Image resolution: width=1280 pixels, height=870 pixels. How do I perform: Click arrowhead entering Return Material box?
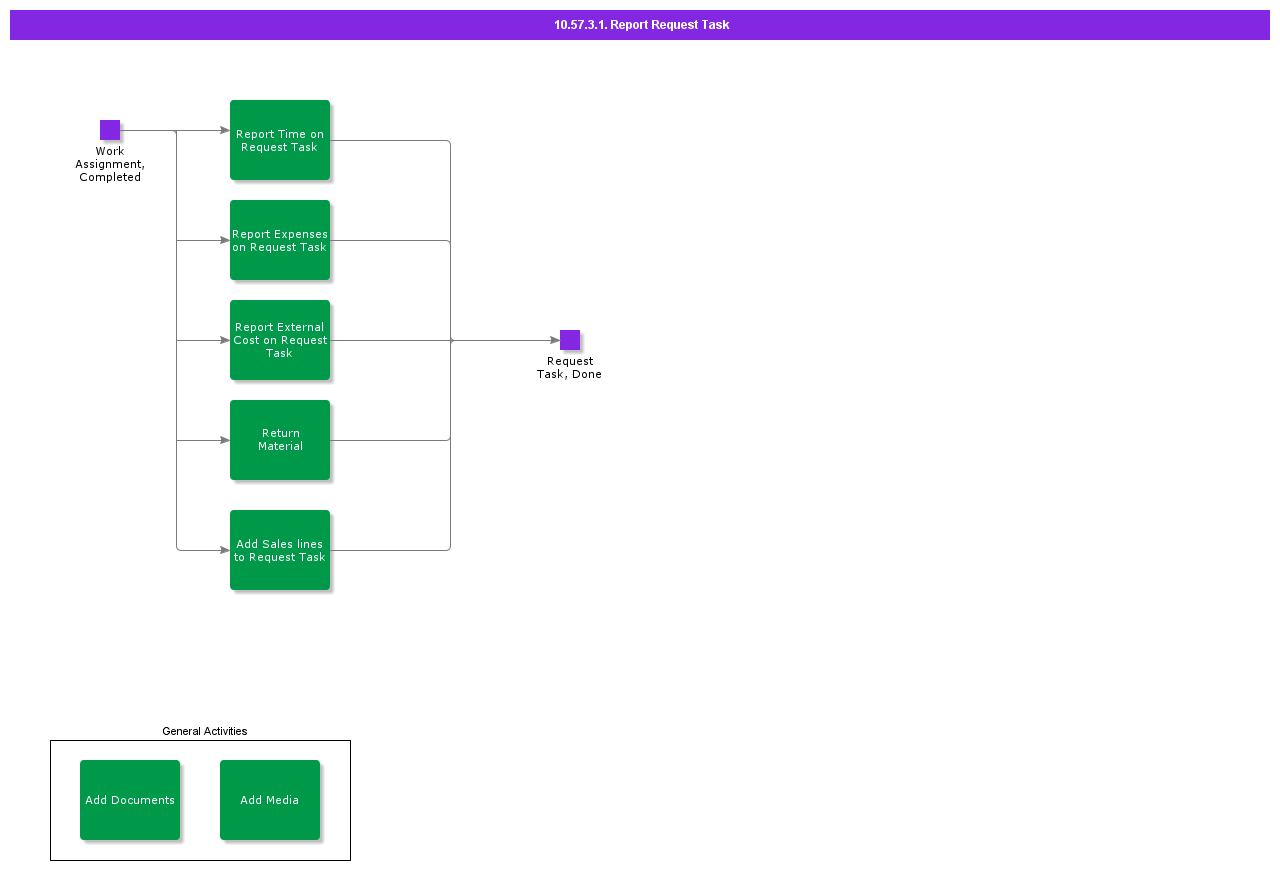[x=225, y=440]
